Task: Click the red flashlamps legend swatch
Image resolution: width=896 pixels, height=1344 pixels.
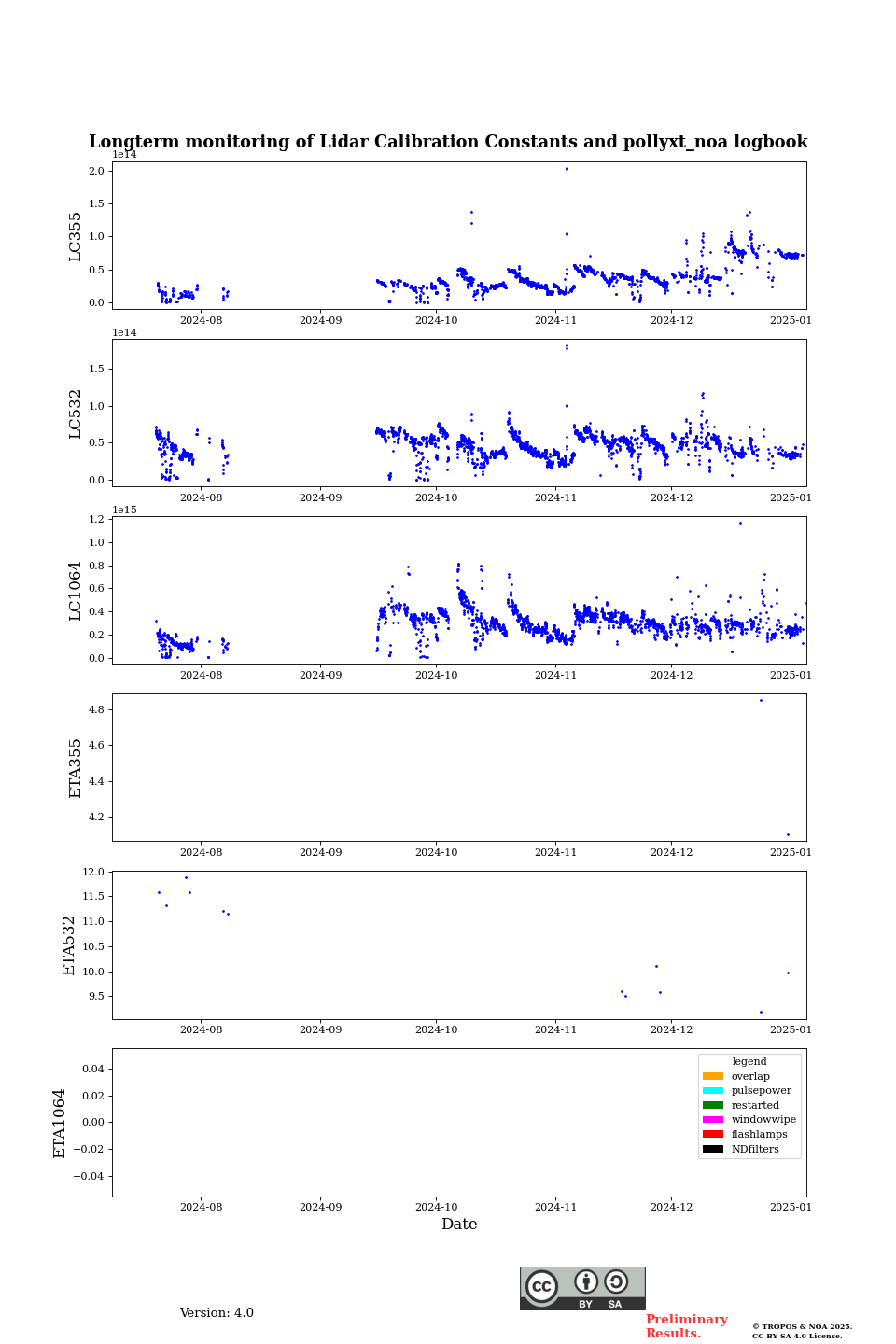Action: tap(713, 1135)
